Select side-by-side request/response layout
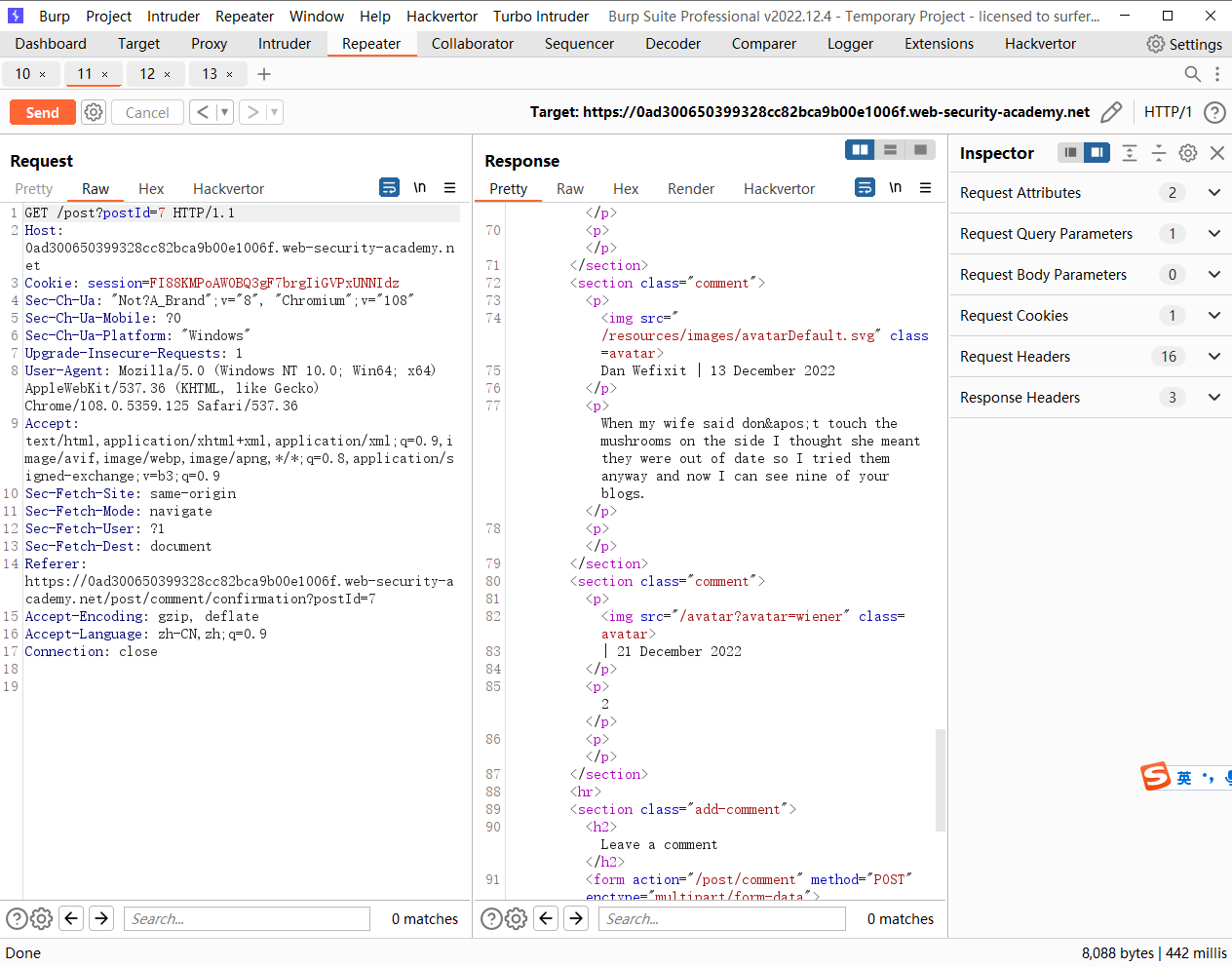 (860, 149)
